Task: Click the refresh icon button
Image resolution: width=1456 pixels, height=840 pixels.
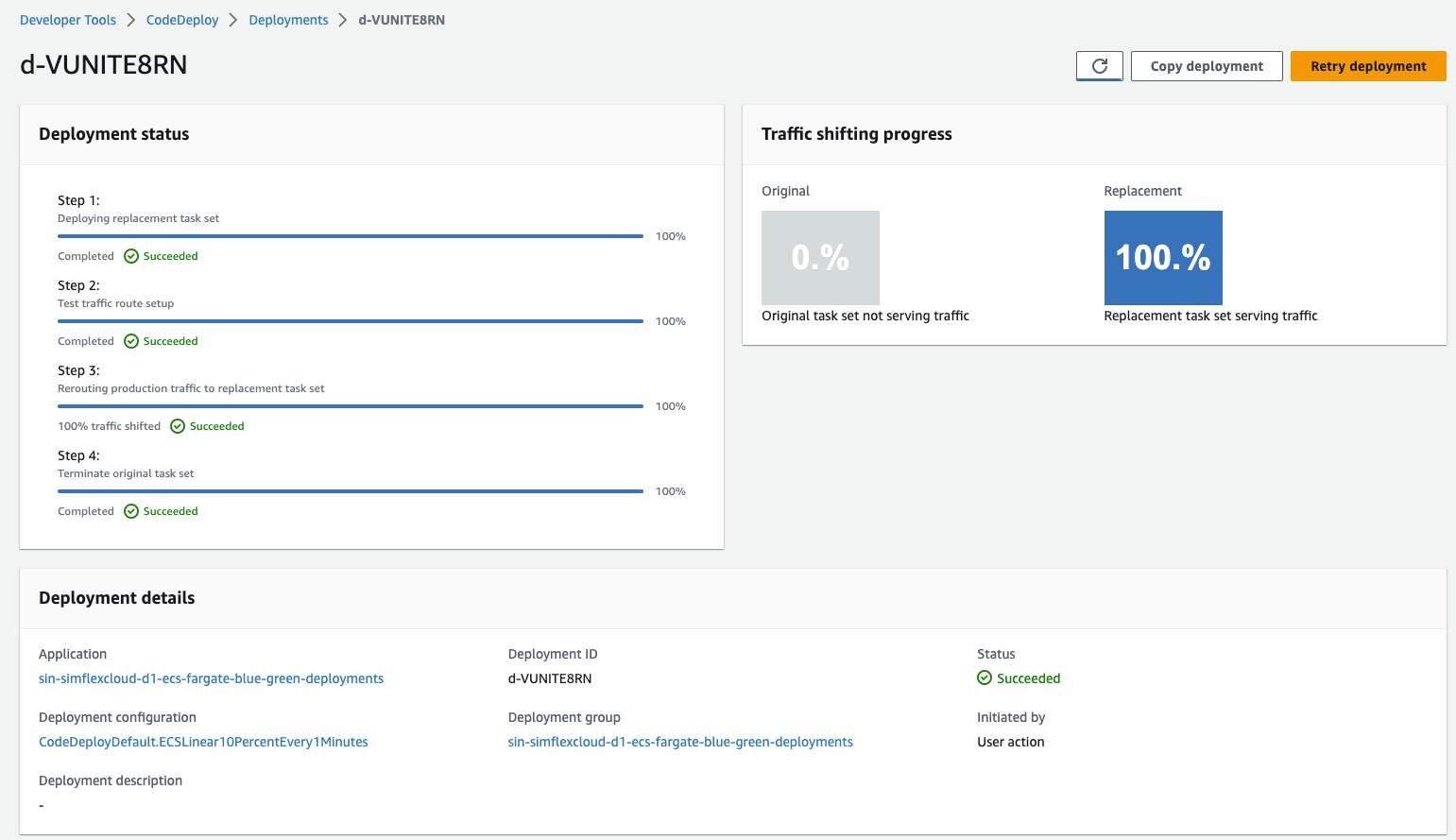Action: point(1100,66)
